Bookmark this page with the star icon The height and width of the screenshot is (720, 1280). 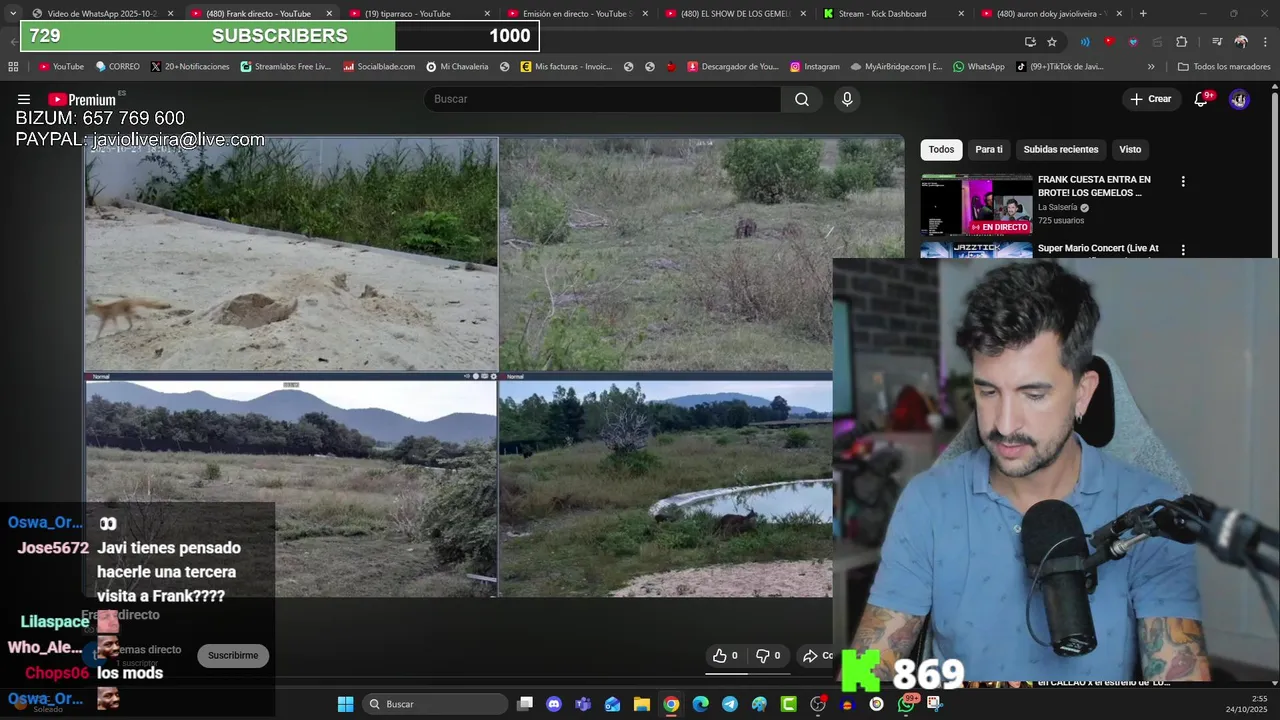(x=1052, y=41)
